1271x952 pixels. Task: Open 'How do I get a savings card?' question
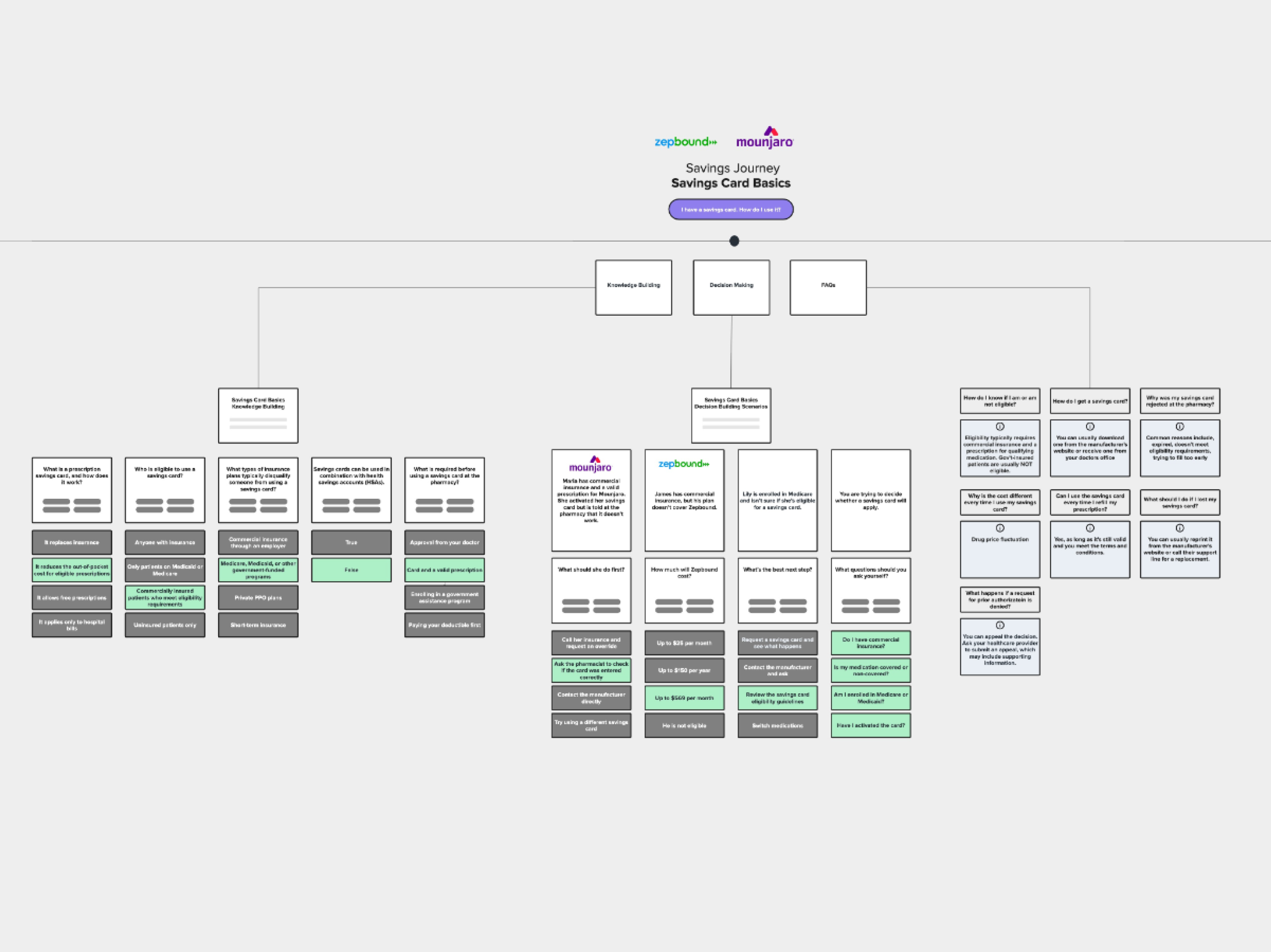(1089, 401)
